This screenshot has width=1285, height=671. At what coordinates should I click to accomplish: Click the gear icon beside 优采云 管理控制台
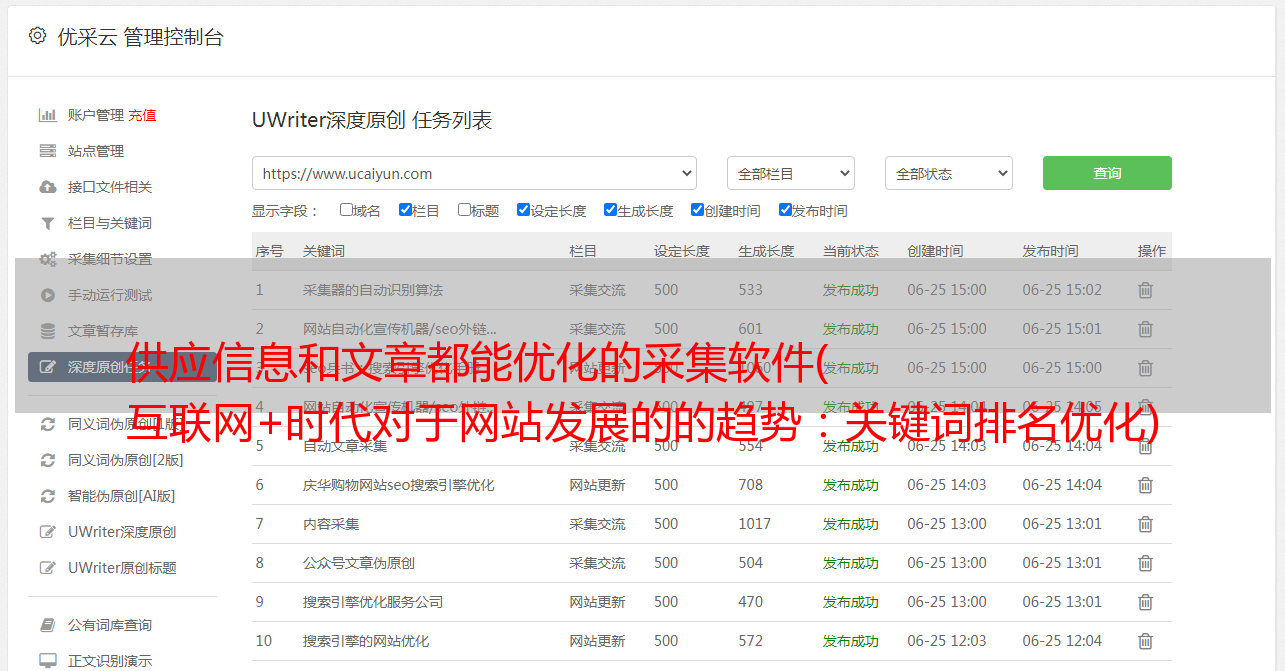[37, 36]
